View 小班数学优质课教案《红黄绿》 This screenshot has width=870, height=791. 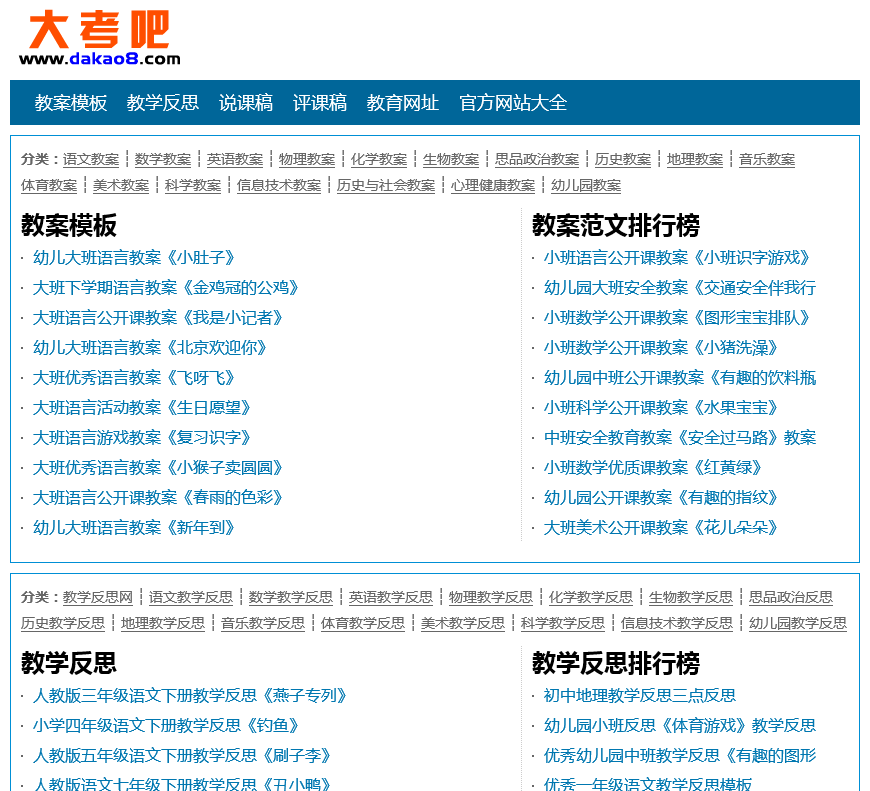(x=653, y=467)
